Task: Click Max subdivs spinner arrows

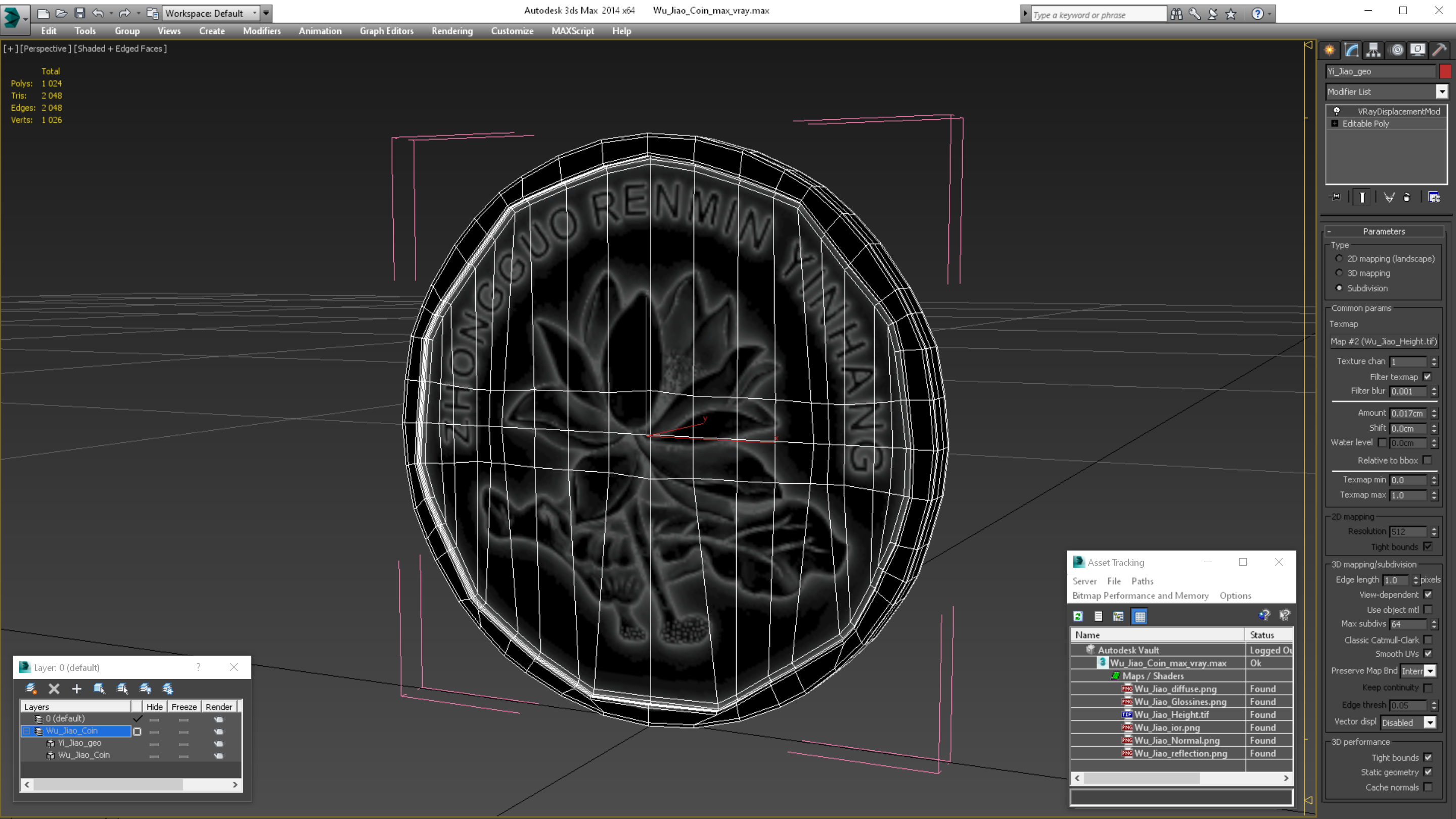Action: 1434,624
